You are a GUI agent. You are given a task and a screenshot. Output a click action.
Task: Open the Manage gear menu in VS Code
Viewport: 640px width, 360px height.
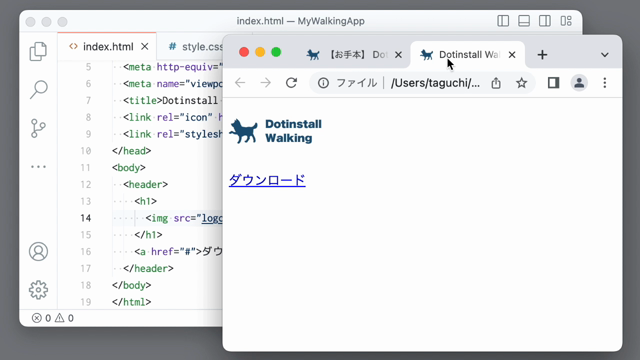(x=38, y=290)
